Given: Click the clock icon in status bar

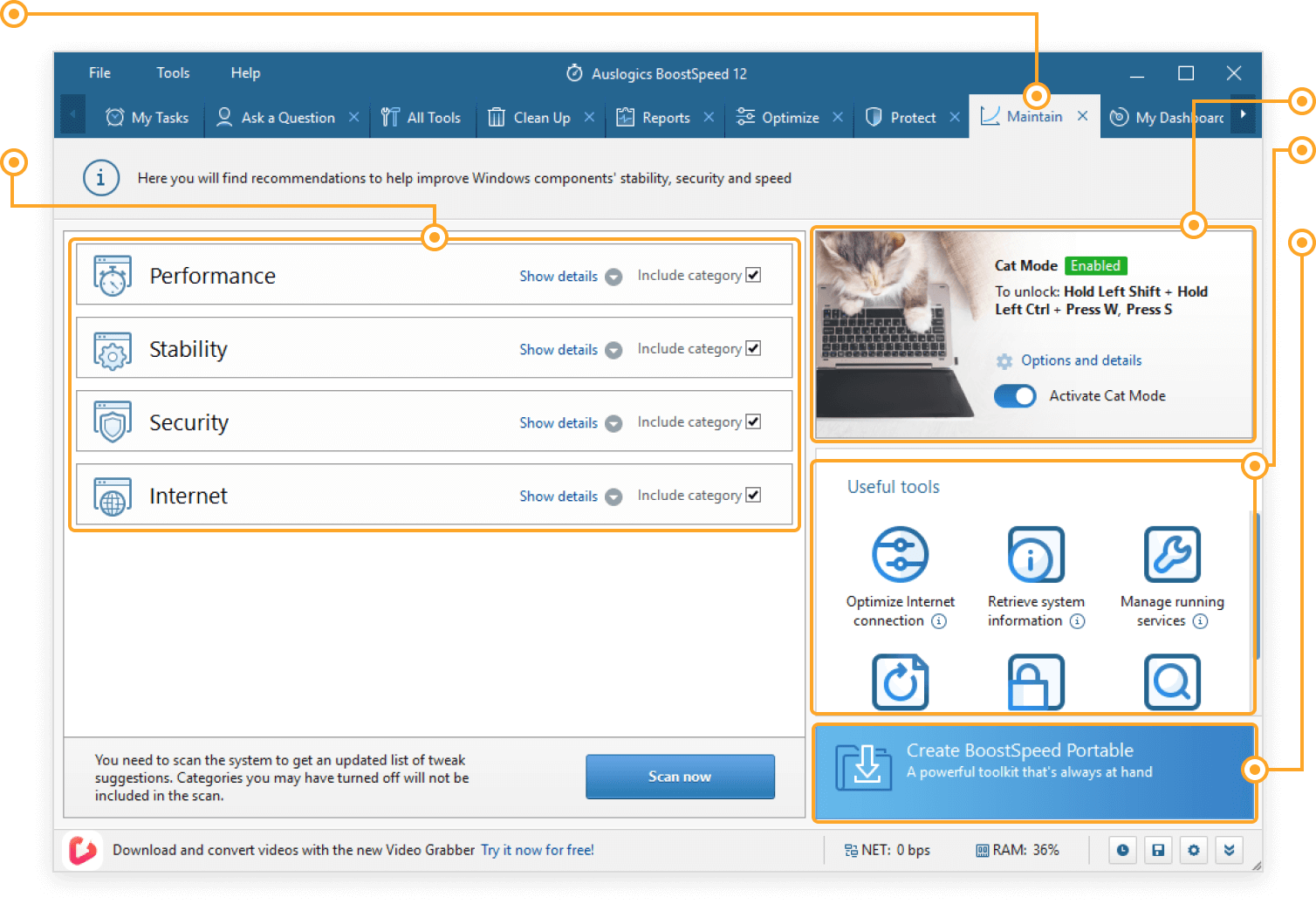Looking at the screenshot, I should click(1122, 850).
